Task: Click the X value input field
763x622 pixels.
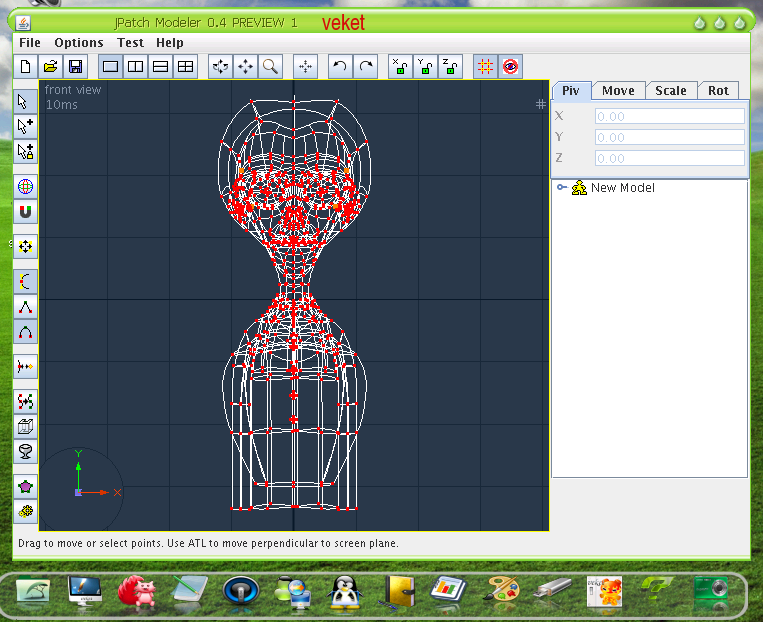Action: [670, 116]
